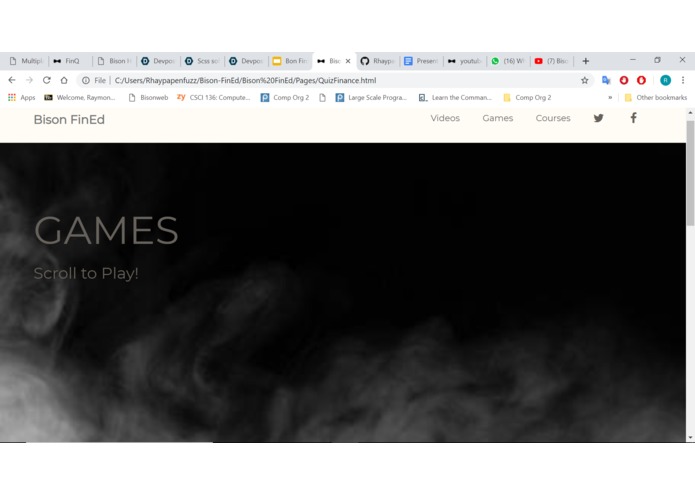The width and height of the screenshot is (695, 494).
Task: Switch to the WhatsApp (16) tab
Action: (509, 61)
